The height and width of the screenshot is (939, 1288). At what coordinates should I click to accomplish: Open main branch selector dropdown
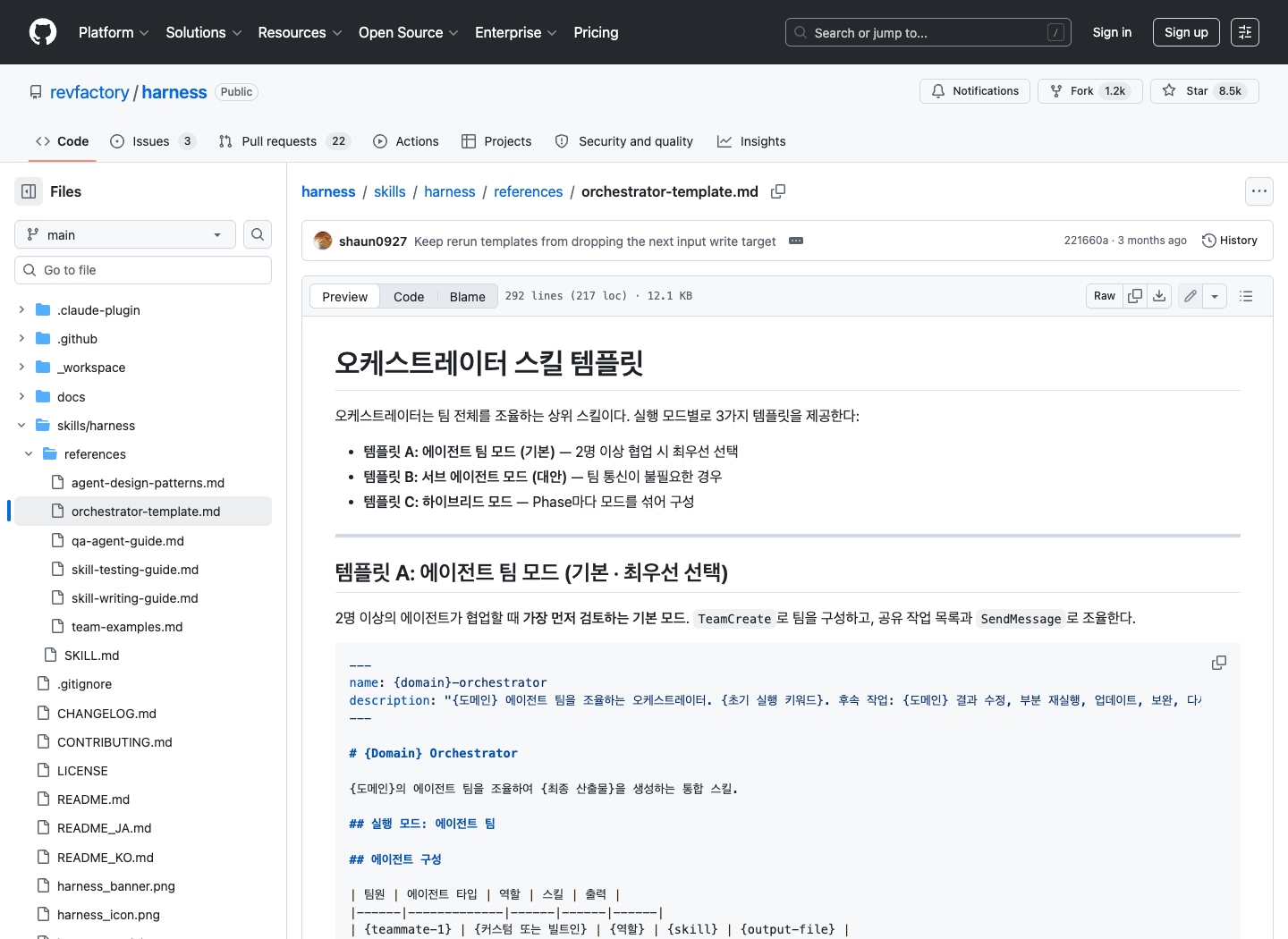[x=125, y=234]
